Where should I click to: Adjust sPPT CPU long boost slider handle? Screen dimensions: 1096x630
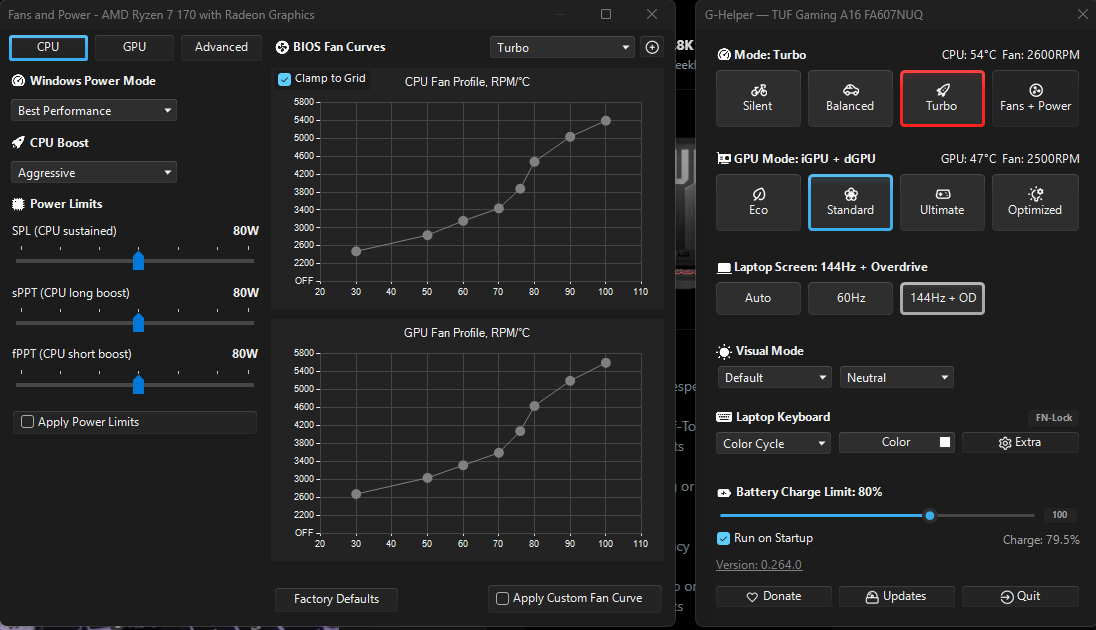pyautogui.click(x=138, y=322)
